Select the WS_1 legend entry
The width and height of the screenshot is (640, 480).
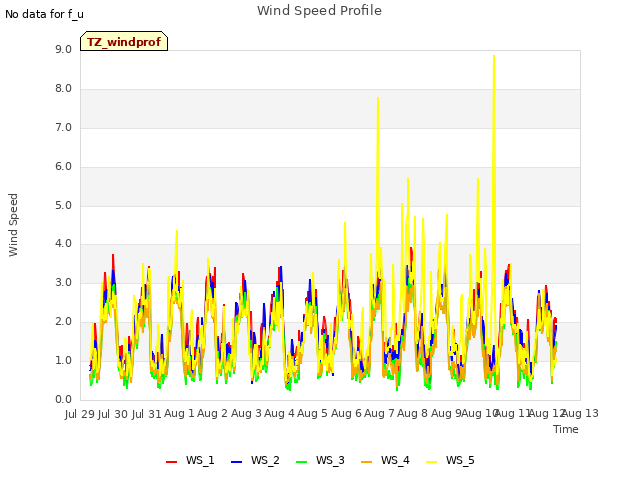[x=190, y=460]
